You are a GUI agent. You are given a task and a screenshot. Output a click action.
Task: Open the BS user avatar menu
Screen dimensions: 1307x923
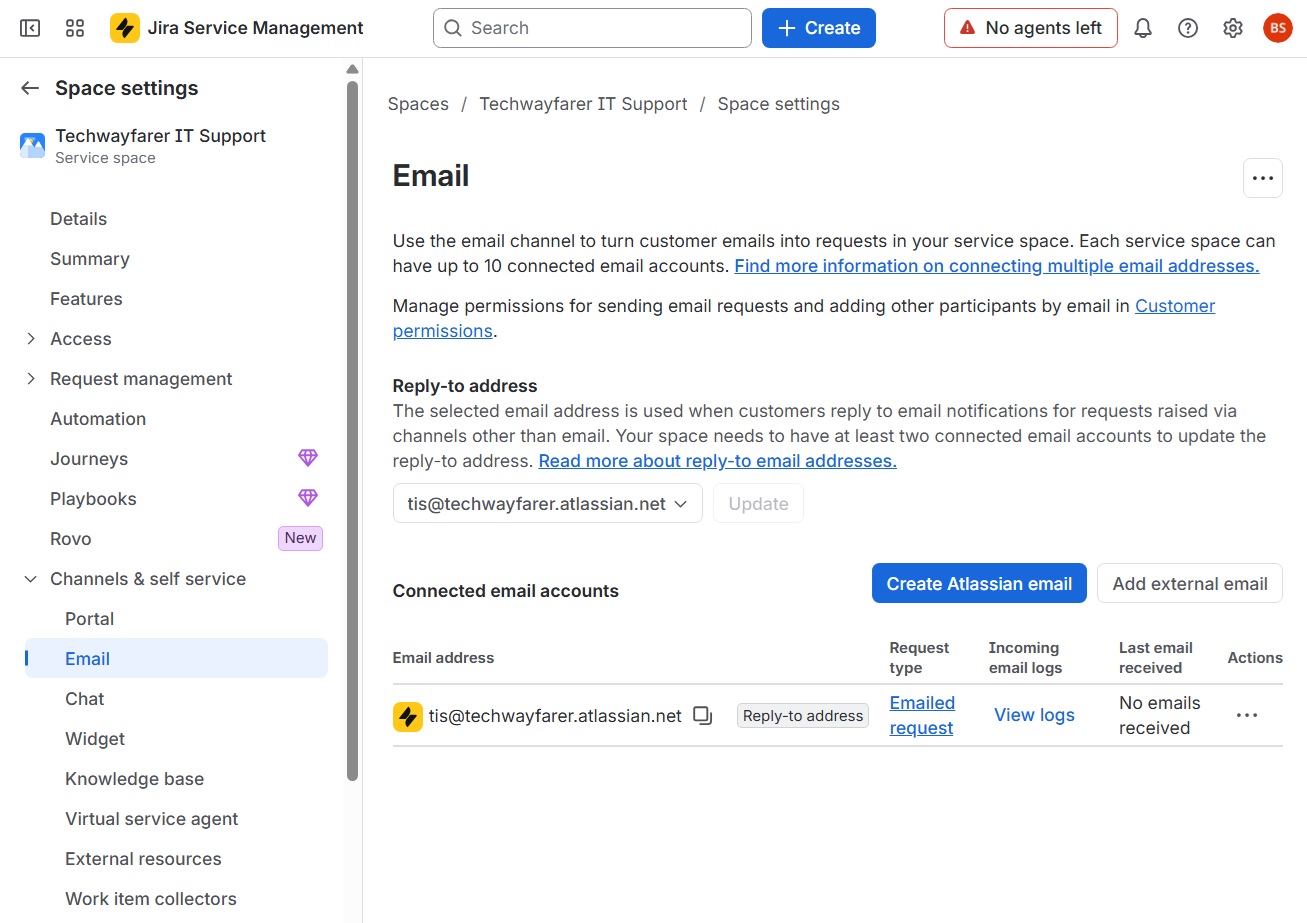tap(1278, 28)
